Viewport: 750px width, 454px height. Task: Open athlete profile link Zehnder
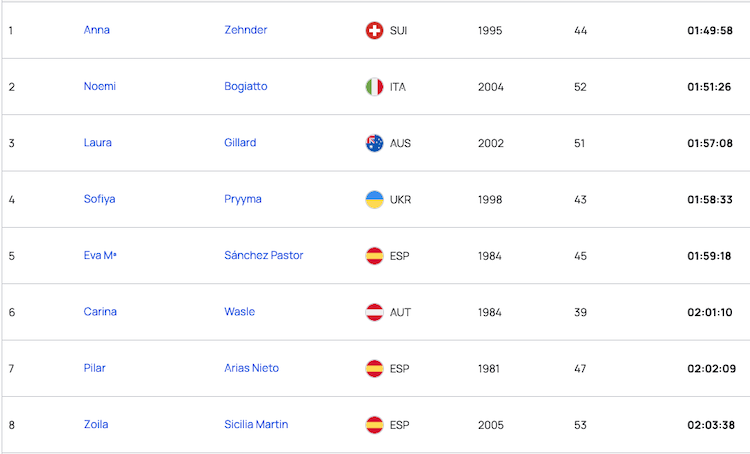coord(245,30)
